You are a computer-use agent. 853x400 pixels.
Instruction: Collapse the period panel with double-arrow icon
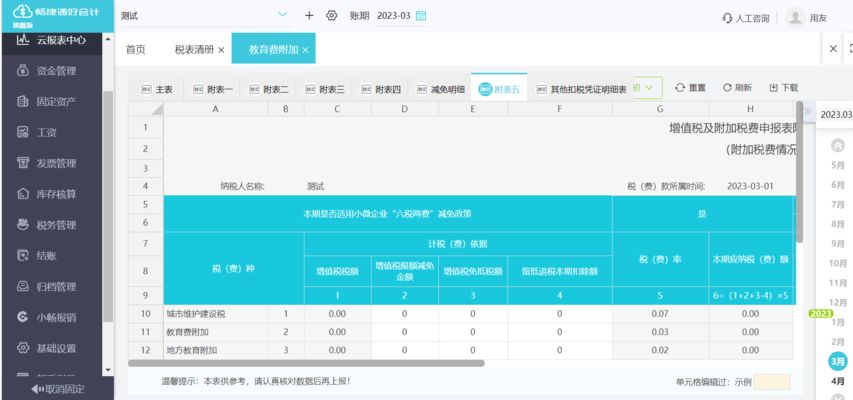(x=807, y=112)
